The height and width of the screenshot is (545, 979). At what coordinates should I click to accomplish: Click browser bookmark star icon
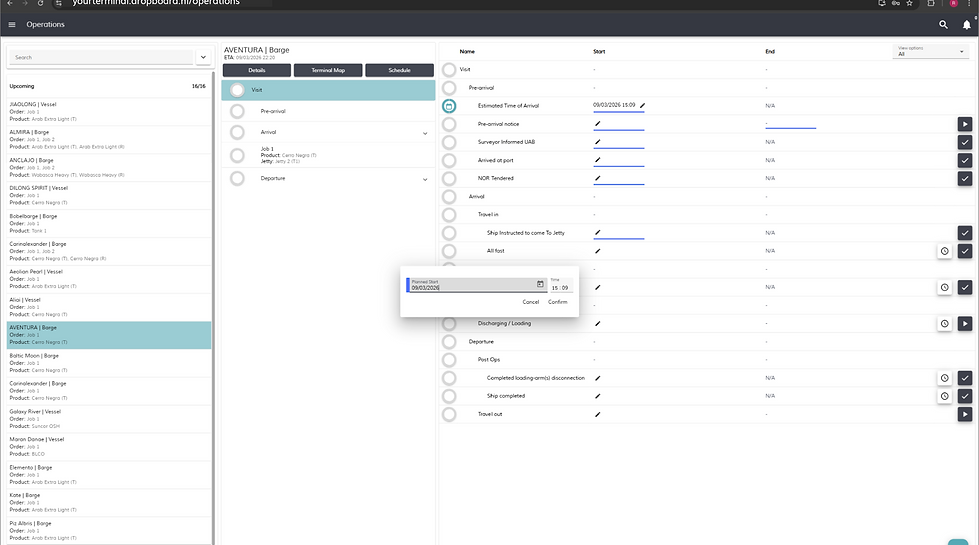click(910, 3)
